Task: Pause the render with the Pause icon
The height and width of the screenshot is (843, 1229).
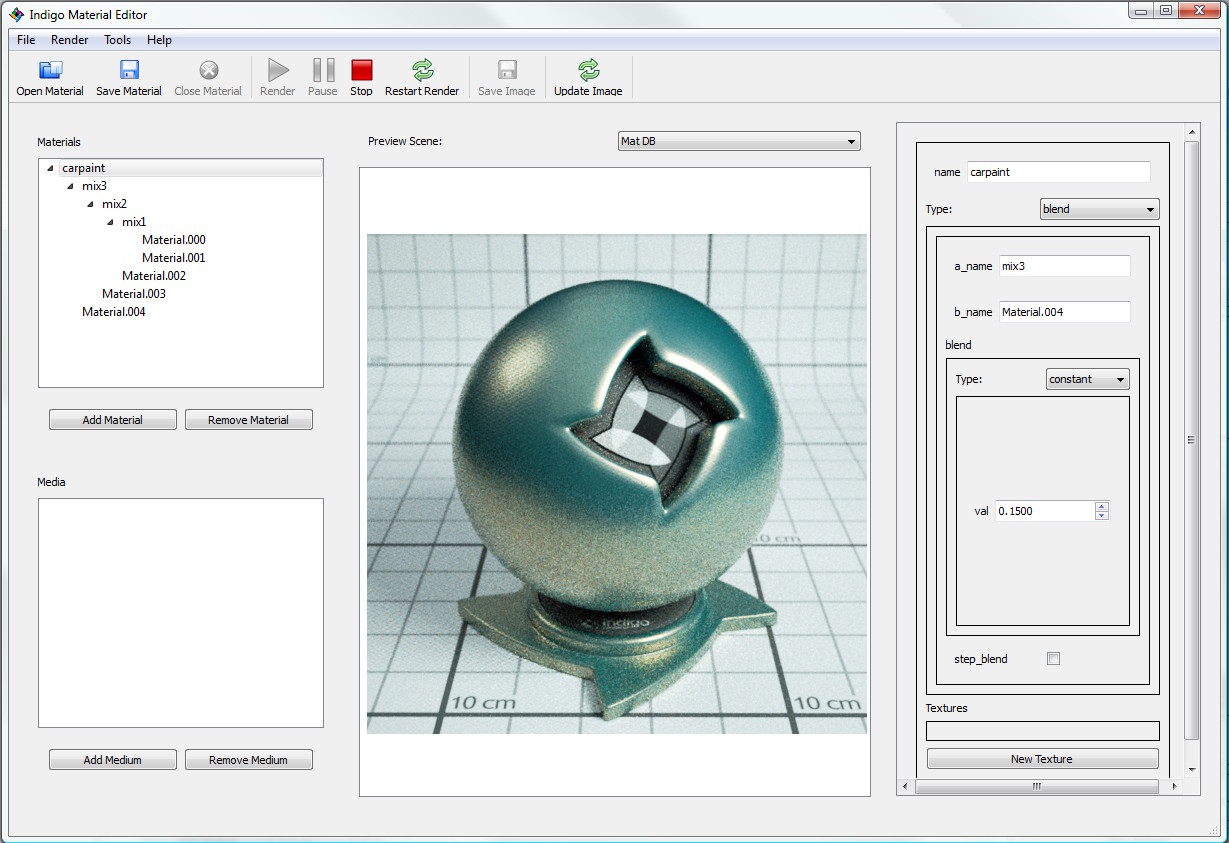Action: (x=323, y=70)
